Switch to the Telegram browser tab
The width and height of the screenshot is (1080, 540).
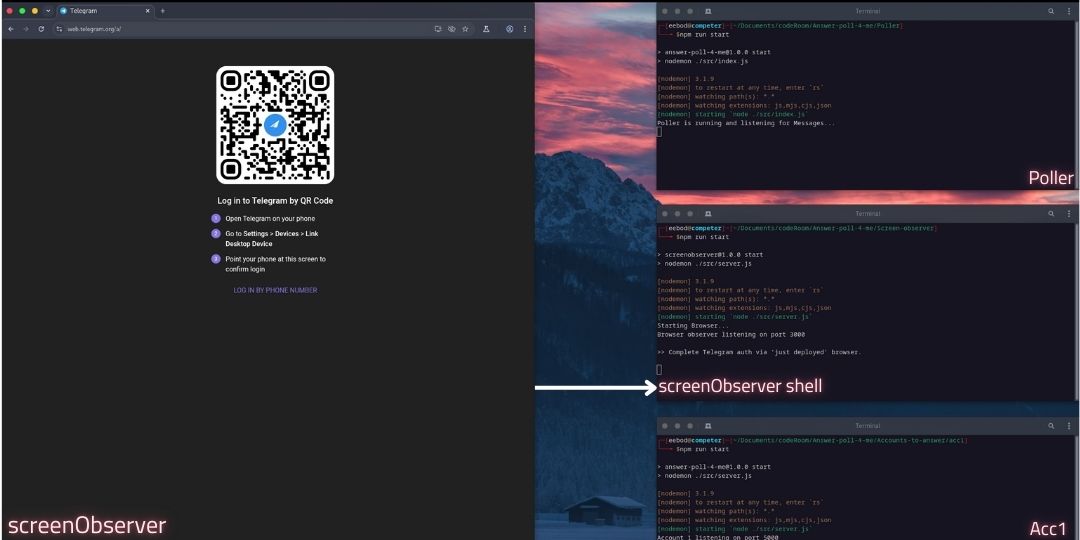click(x=103, y=11)
